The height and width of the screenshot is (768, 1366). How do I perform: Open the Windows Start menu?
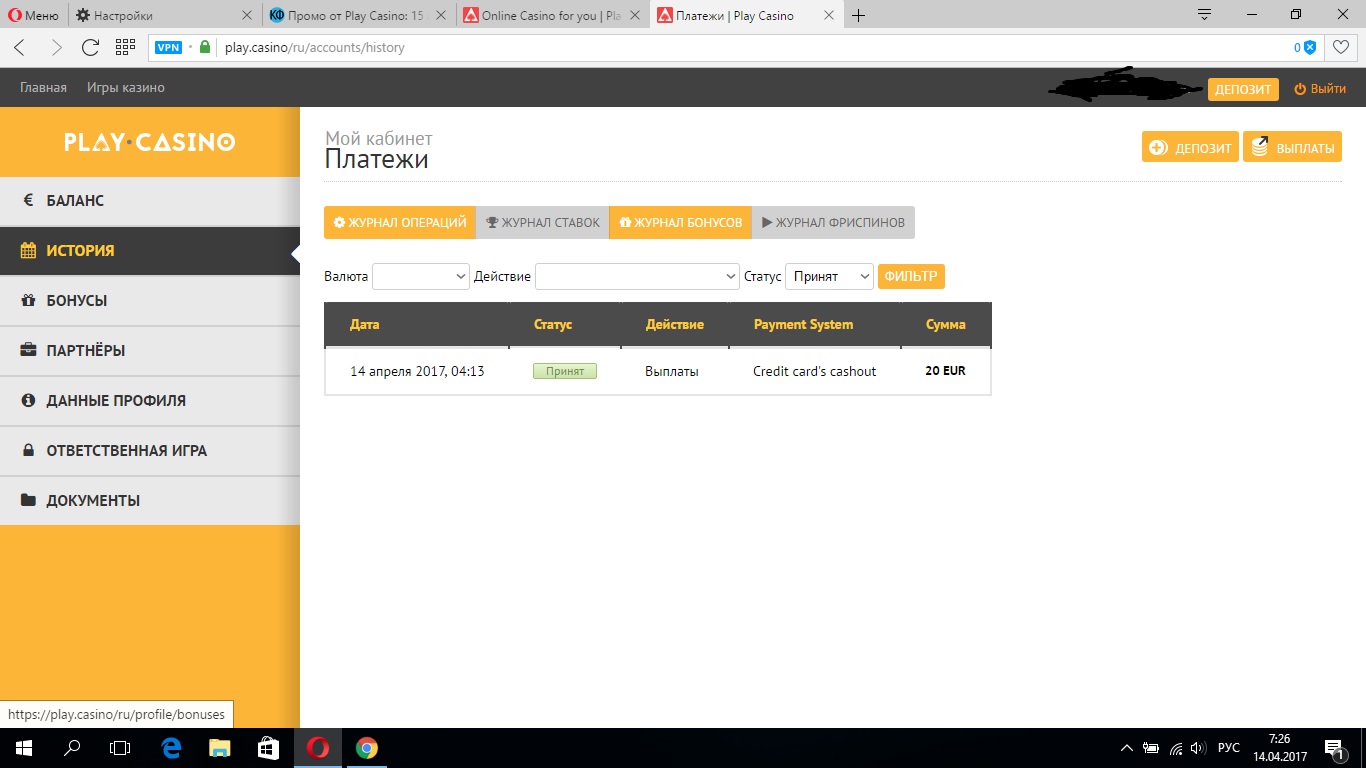click(24, 748)
